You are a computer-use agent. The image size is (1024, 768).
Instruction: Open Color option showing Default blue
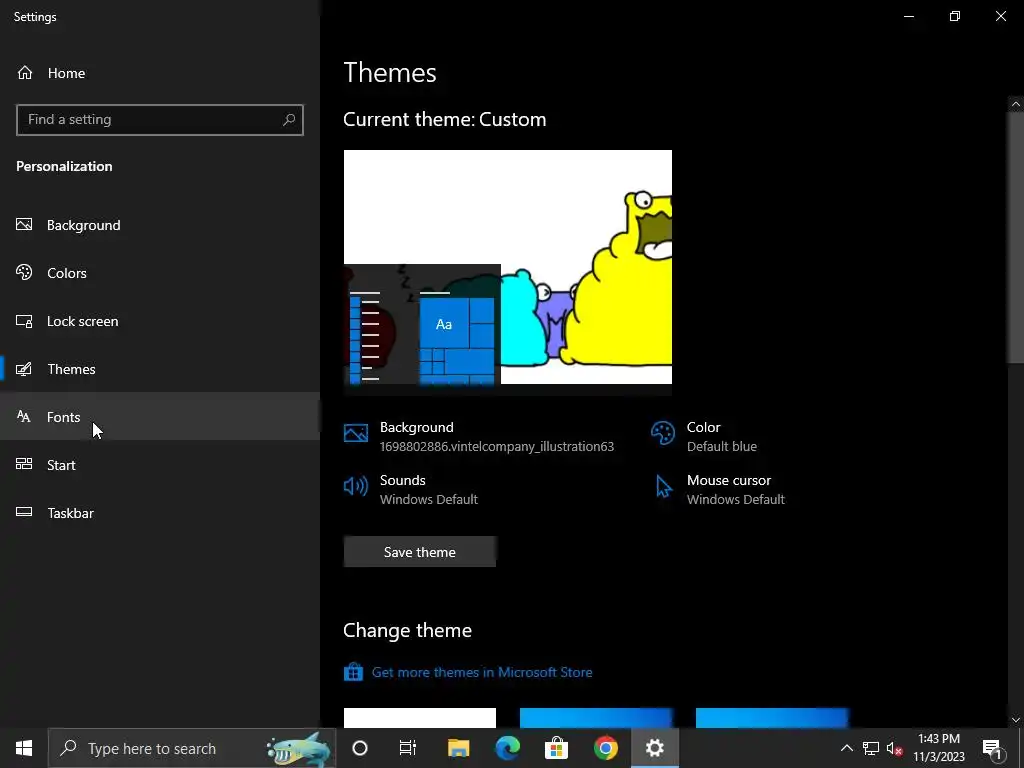click(x=705, y=436)
